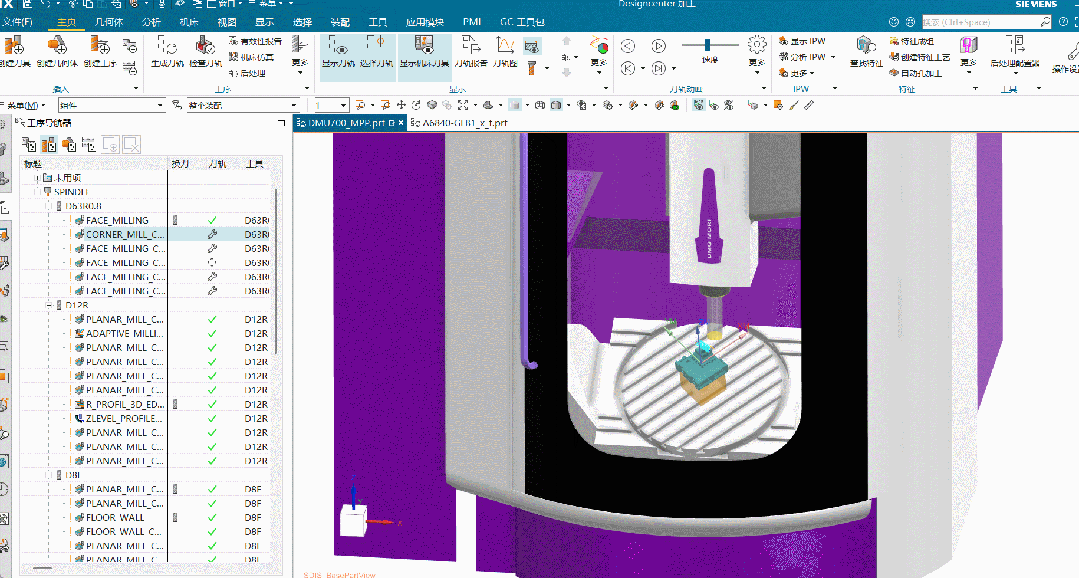
Task: Click the tool path play forward button
Action: 658,45
